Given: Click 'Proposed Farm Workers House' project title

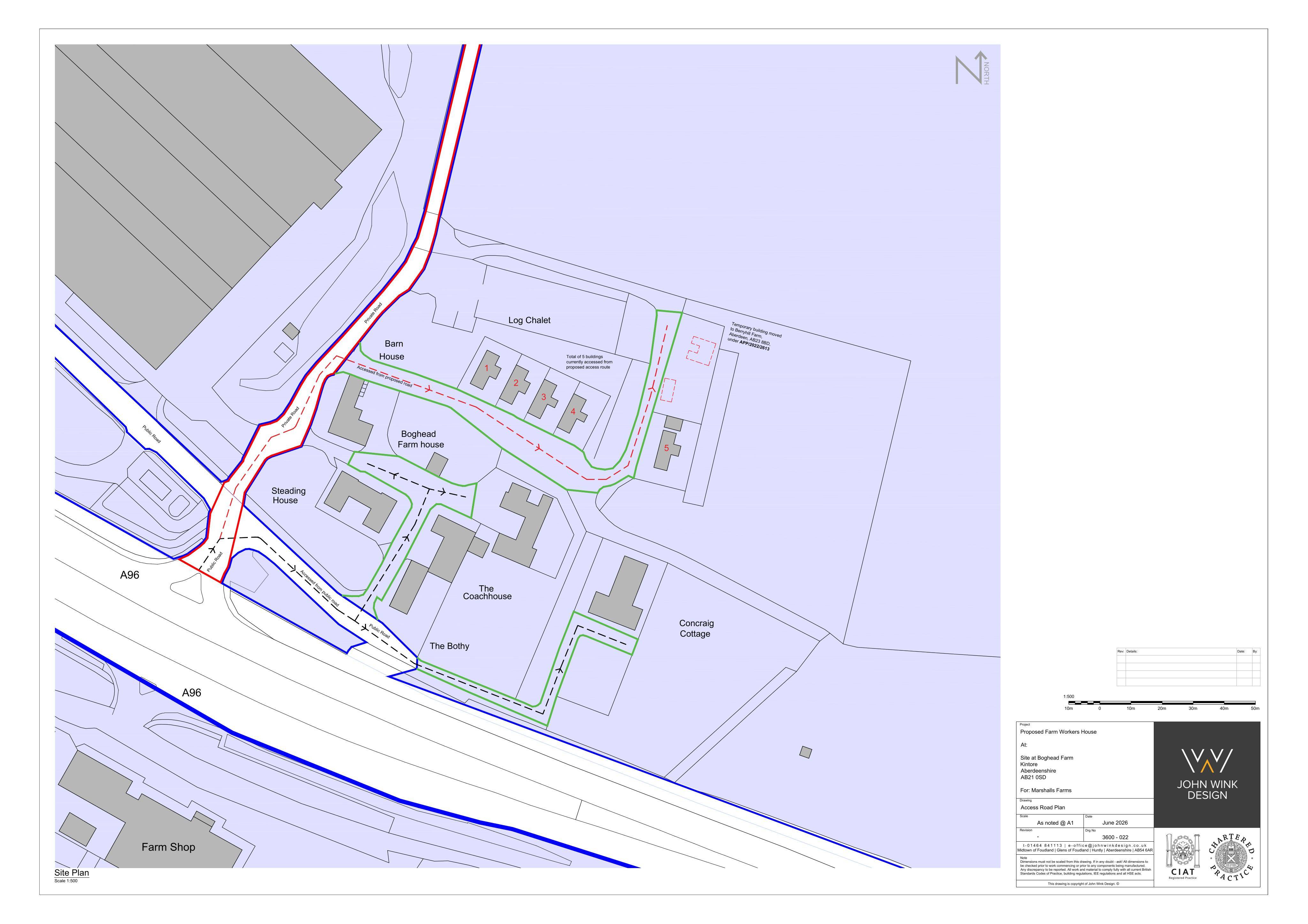Looking at the screenshot, I should pyautogui.click(x=1058, y=732).
